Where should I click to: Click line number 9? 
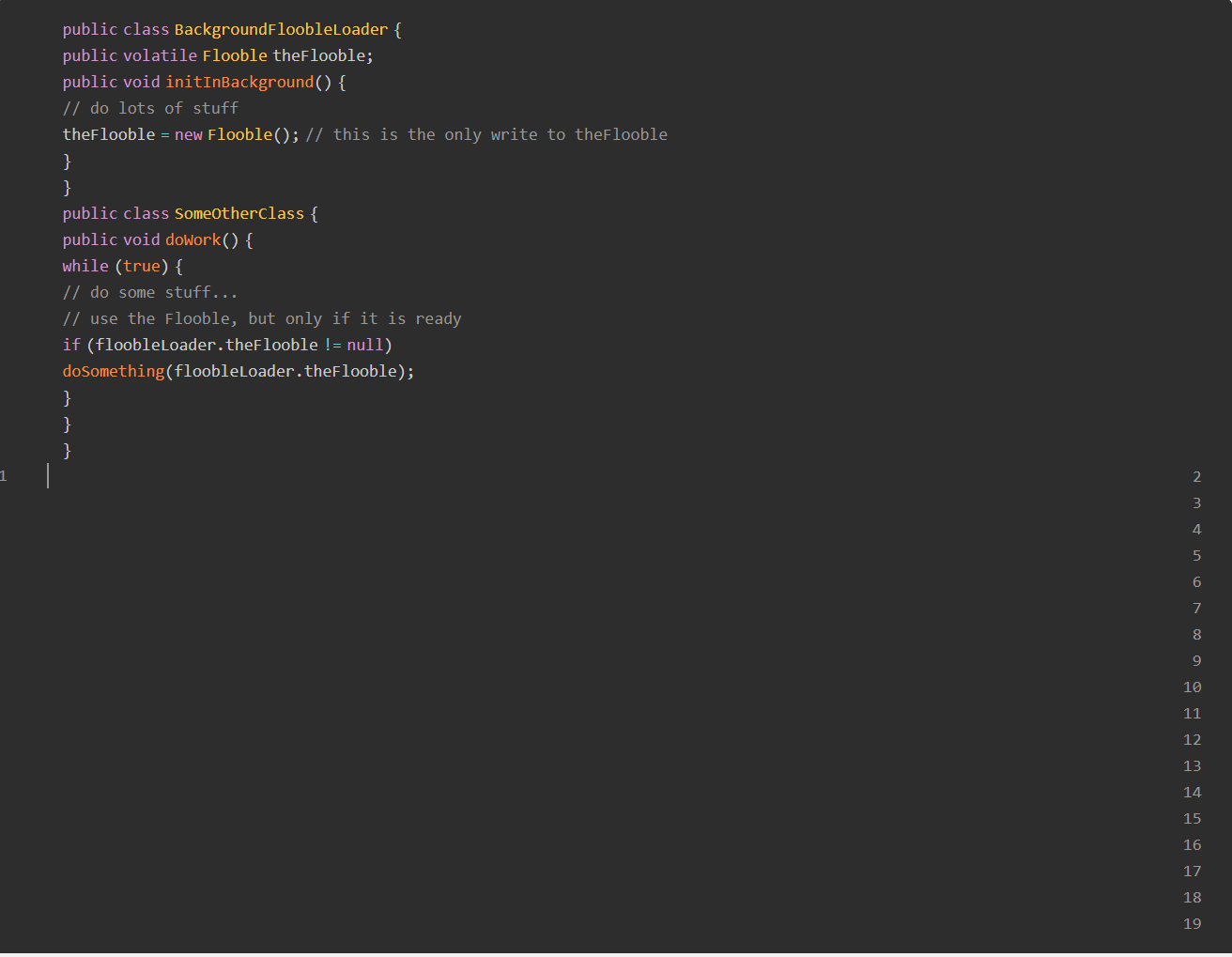click(x=1197, y=660)
